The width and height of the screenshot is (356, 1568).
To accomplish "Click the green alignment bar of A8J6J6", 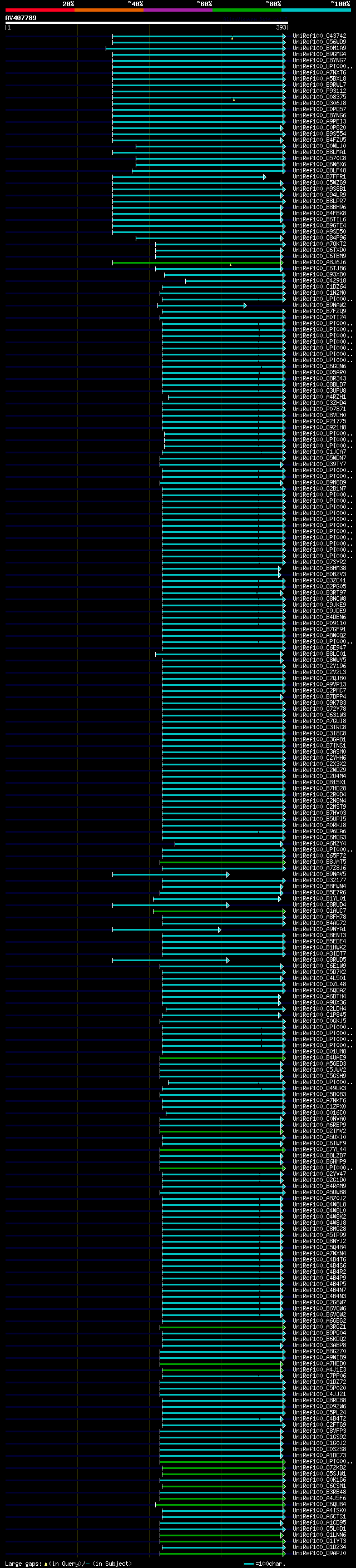I will click(x=197, y=263).
